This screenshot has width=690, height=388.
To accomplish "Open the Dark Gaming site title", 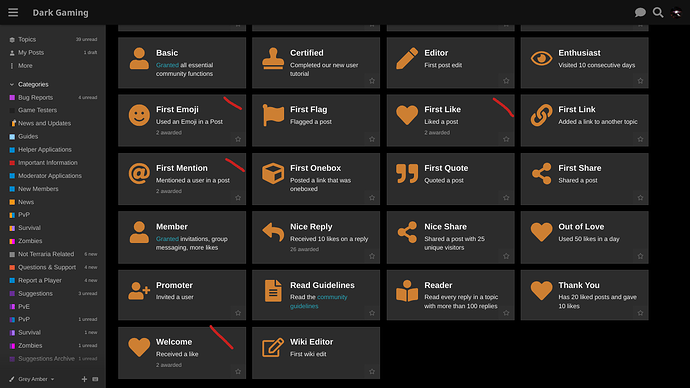I will (x=60, y=13).
